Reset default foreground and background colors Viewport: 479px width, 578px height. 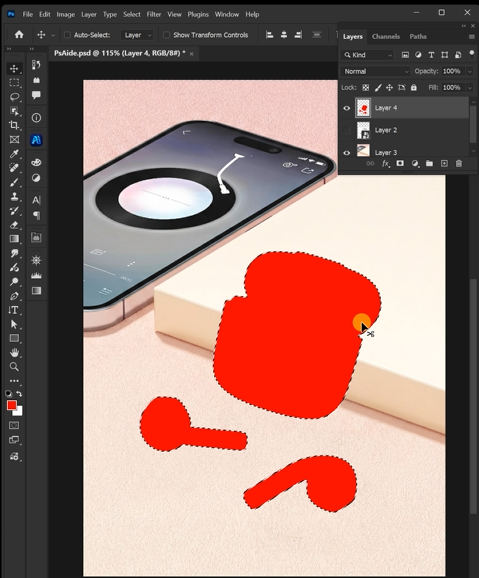click(9, 394)
